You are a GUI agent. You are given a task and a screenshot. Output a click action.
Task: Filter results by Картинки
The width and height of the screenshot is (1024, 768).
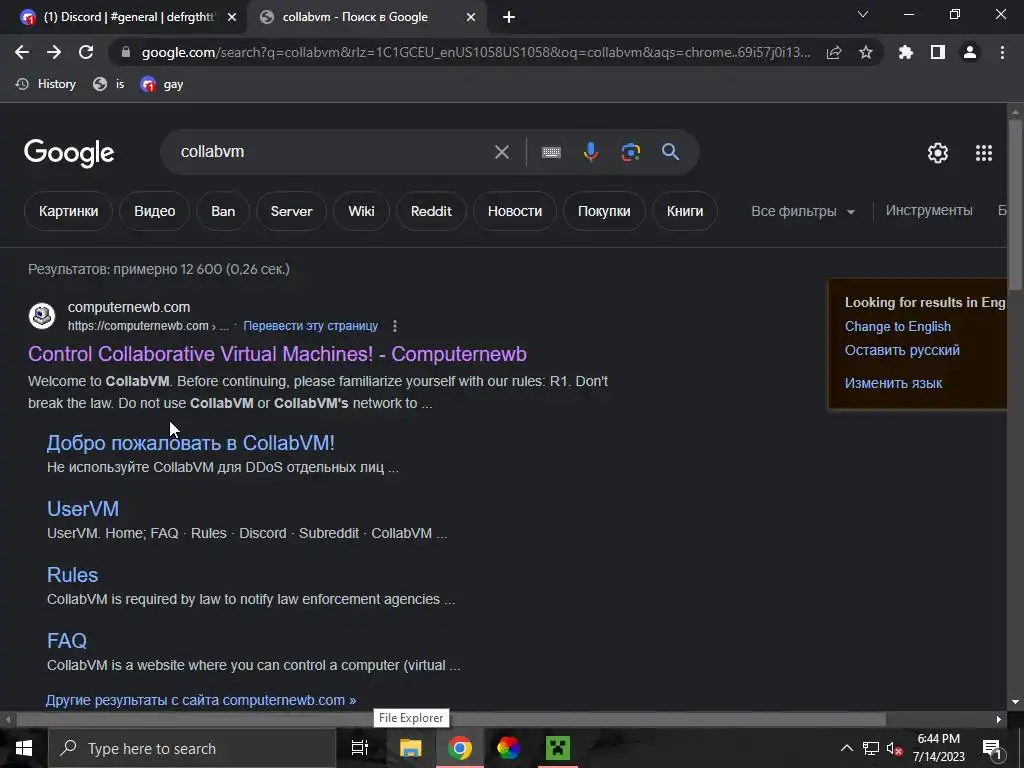pyautogui.click(x=69, y=211)
